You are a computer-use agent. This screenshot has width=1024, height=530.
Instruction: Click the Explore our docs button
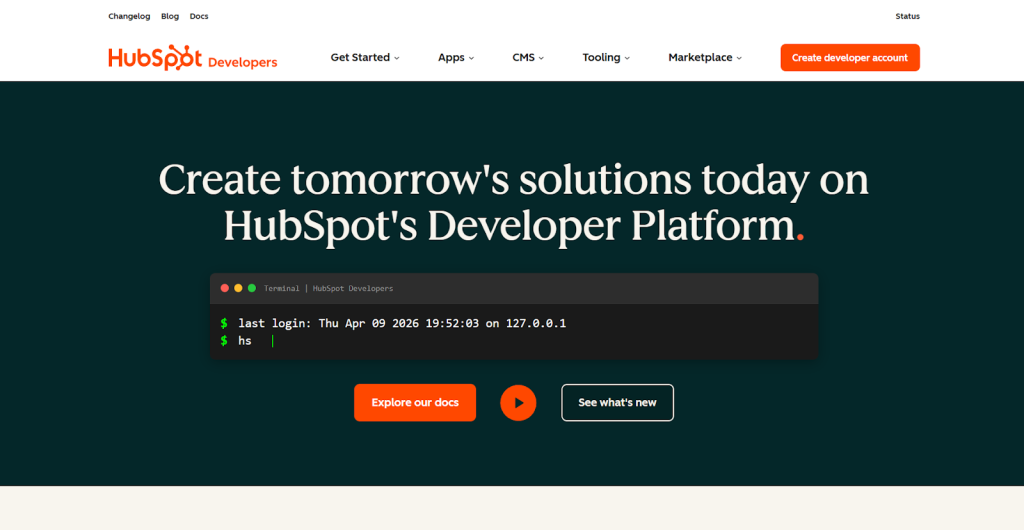point(415,403)
